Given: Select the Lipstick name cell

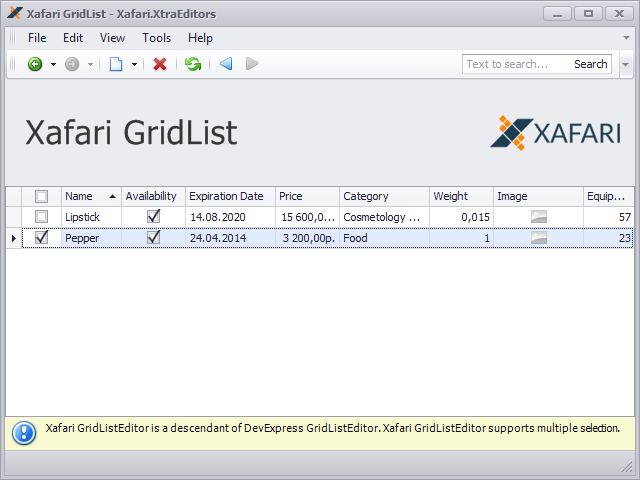Looking at the screenshot, I should tap(91, 217).
